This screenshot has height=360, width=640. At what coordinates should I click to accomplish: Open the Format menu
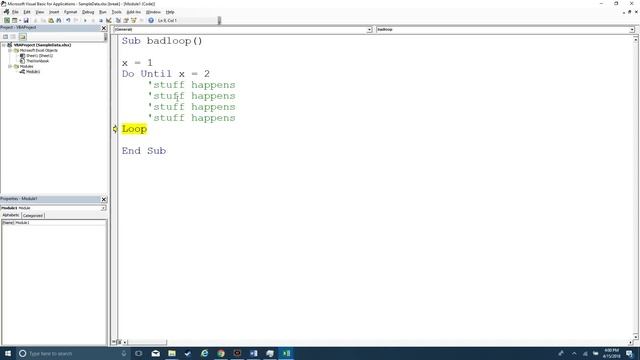tap(71, 12)
